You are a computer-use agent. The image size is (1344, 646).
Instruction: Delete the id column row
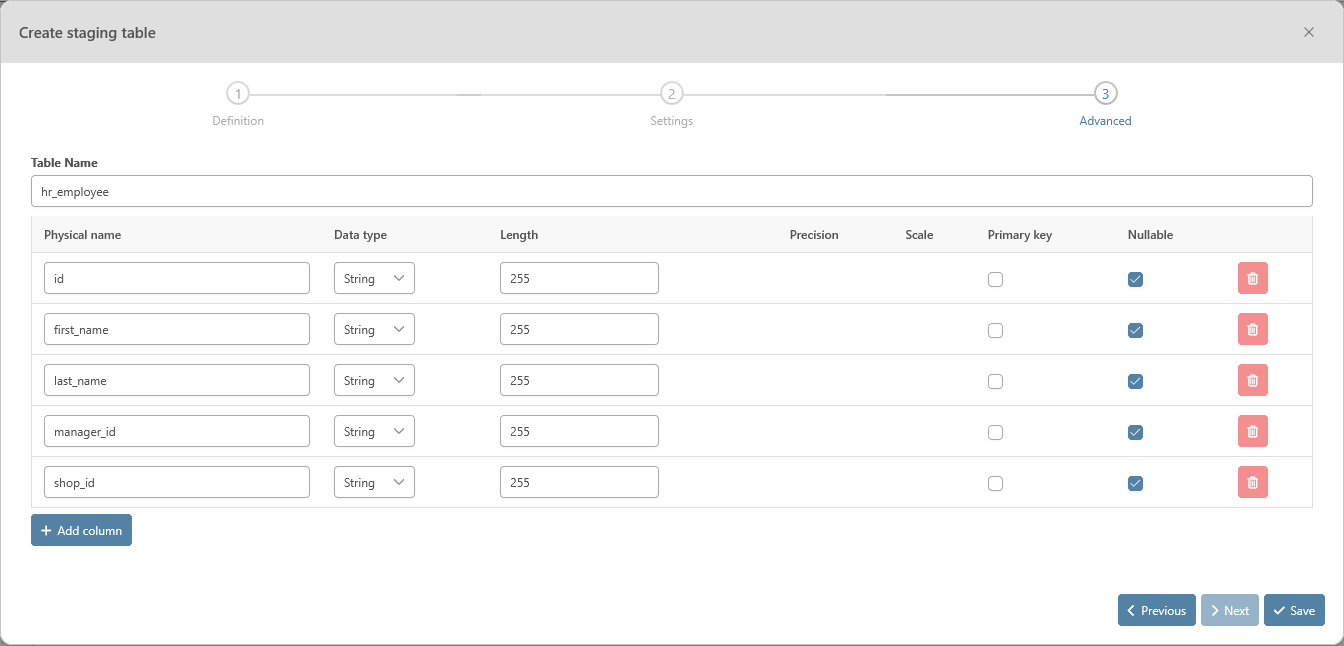[1252, 279]
